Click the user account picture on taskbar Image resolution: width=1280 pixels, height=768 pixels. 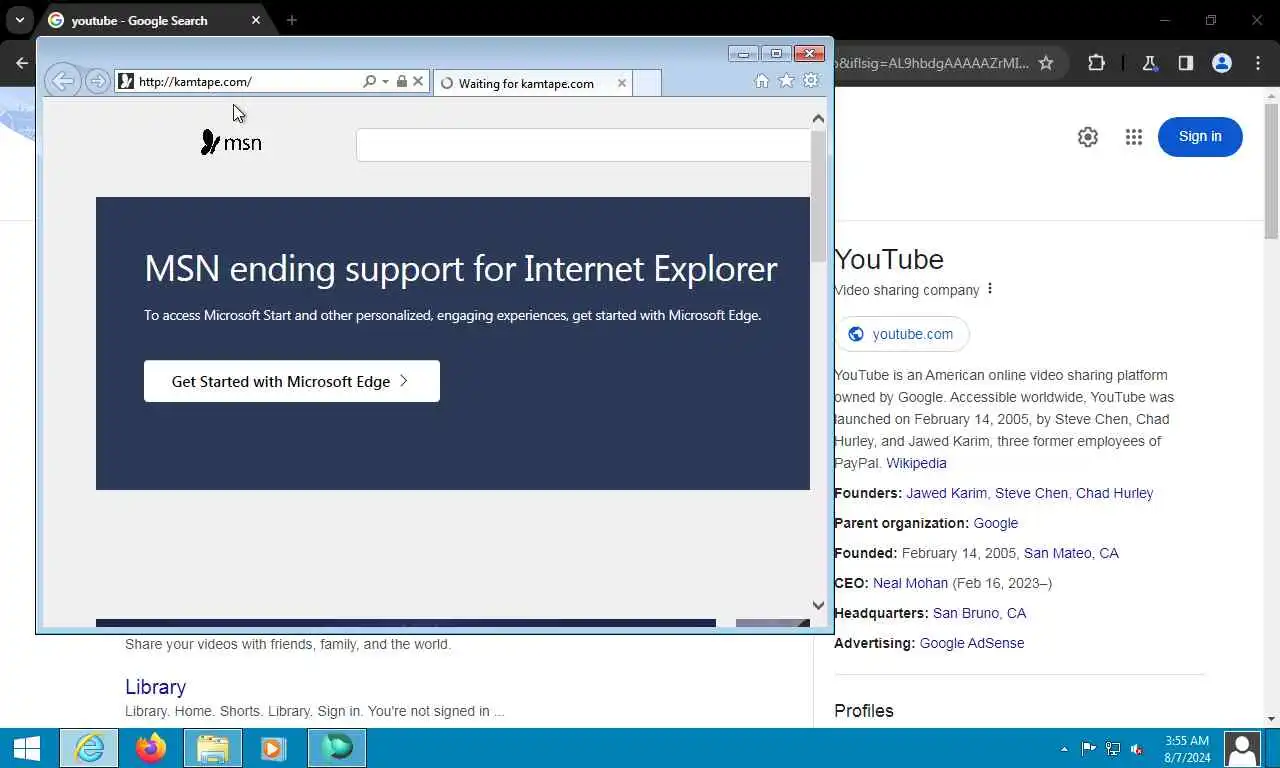[x=1243, y=748]
